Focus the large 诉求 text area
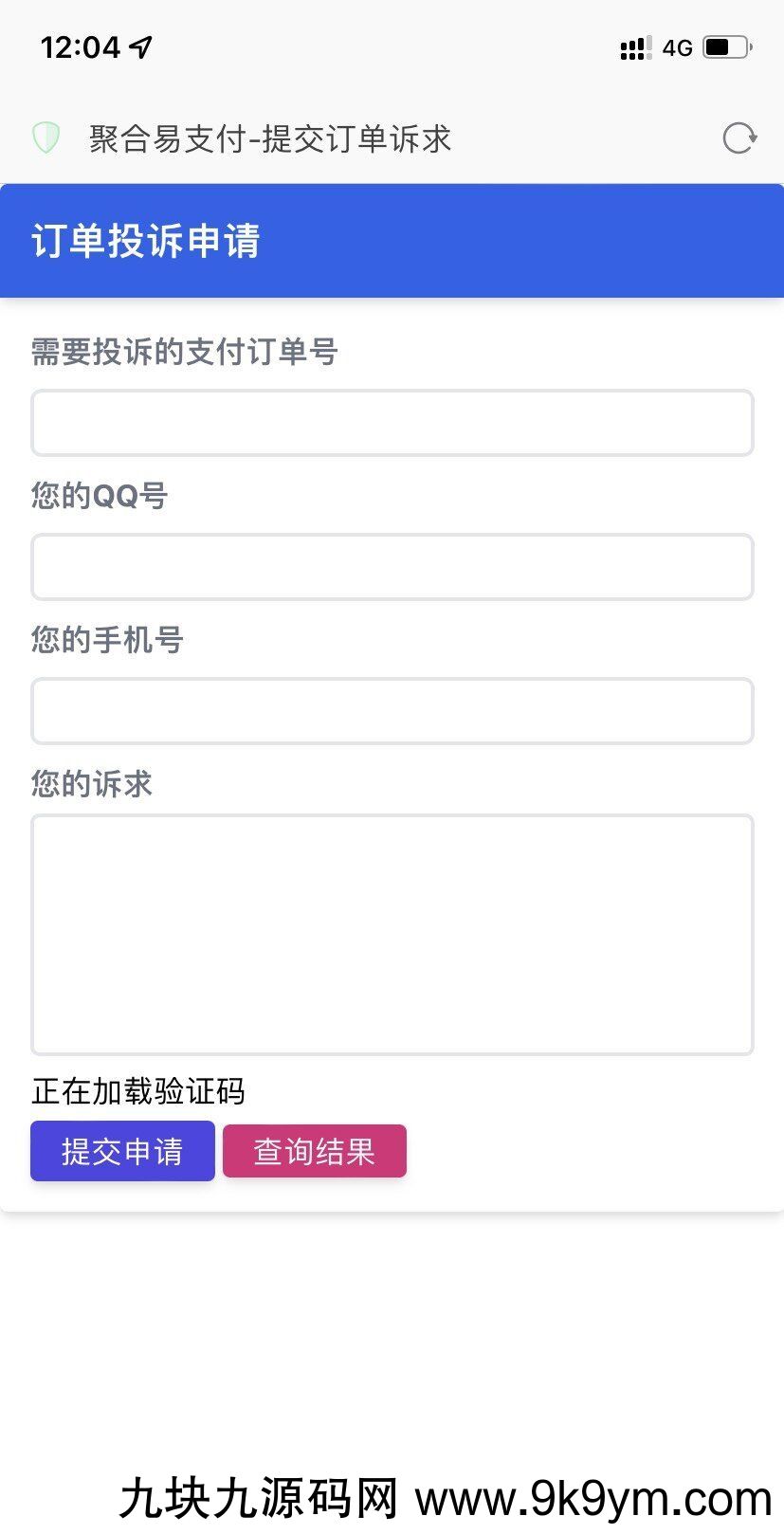The height and width of the screenshot is (1534, 784). (392, 934)
